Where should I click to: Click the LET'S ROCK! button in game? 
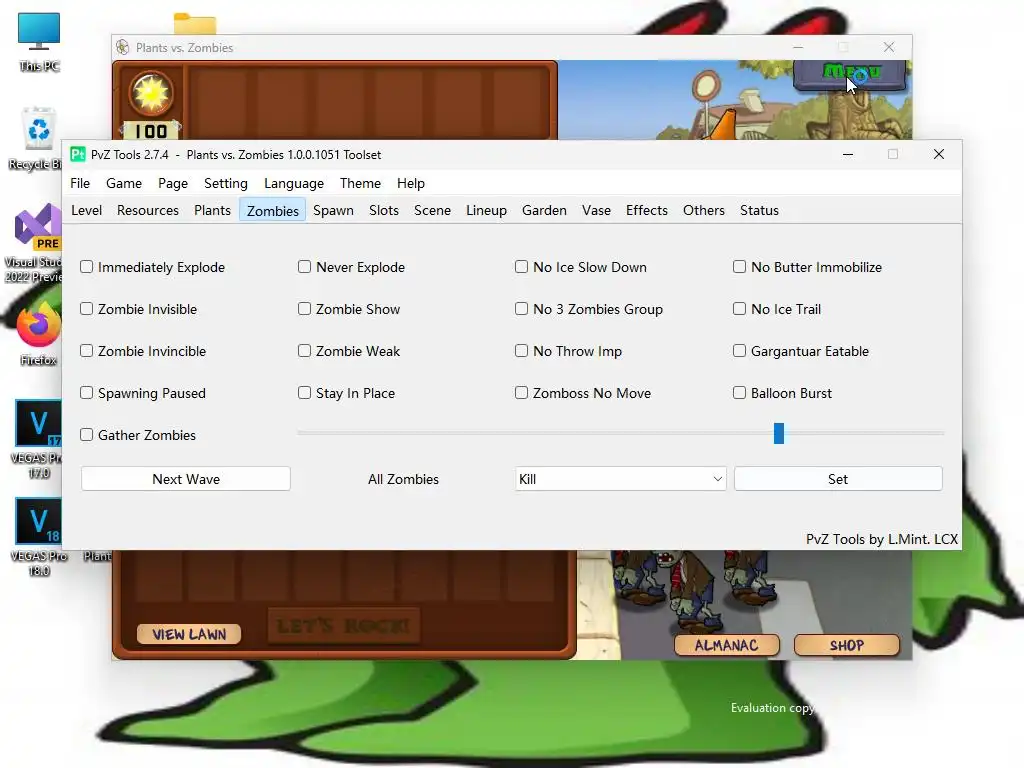point(344,626)
